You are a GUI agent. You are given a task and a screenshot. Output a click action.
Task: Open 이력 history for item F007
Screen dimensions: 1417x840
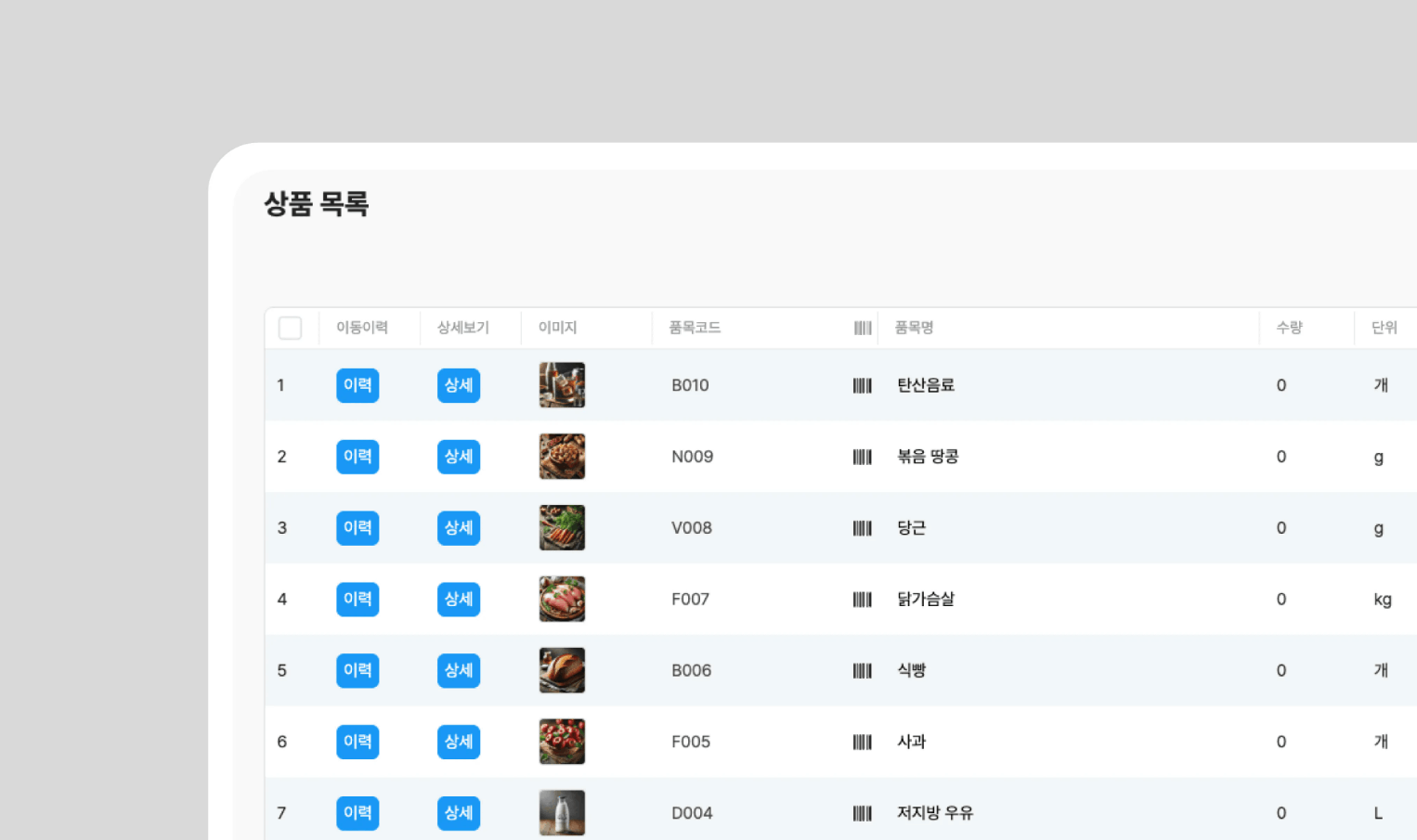357,600
